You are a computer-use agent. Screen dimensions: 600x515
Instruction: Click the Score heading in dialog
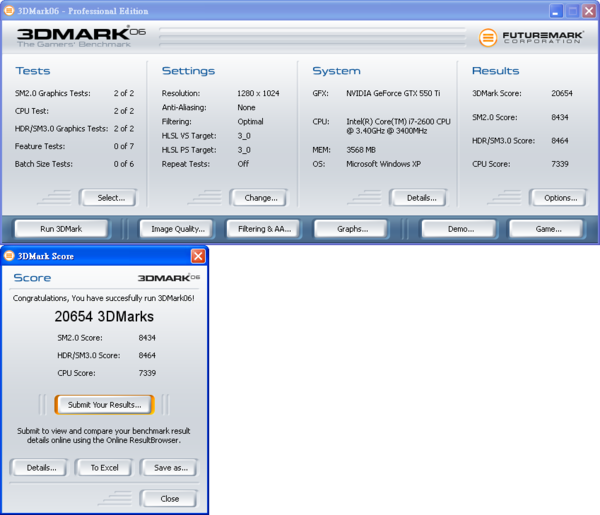[x=32, y=277]
